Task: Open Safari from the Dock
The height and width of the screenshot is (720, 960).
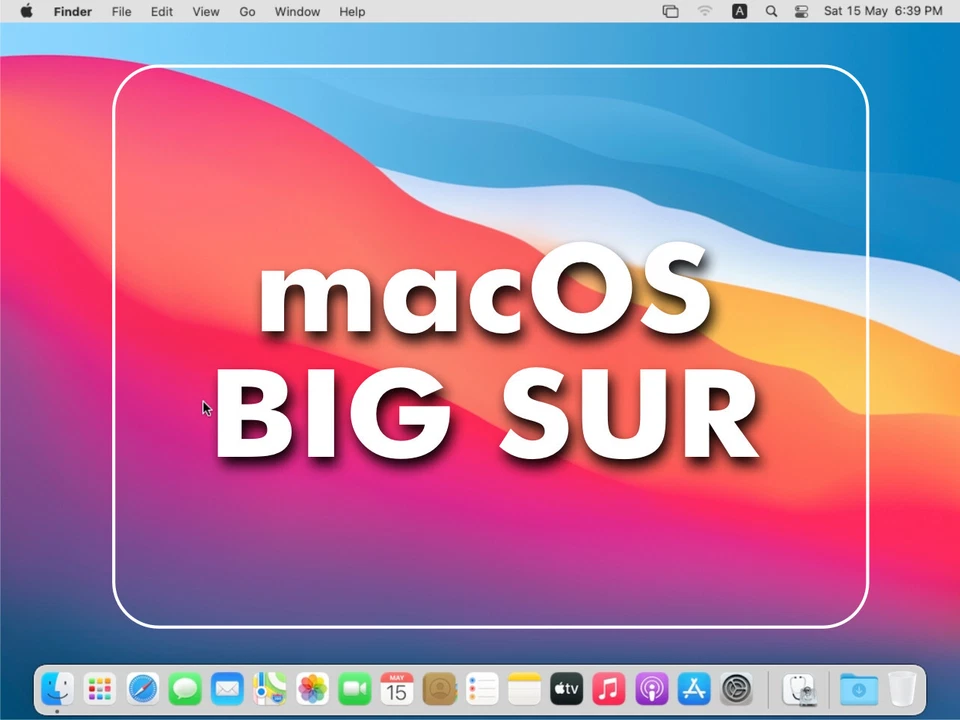Action: [x=142, y=689]
